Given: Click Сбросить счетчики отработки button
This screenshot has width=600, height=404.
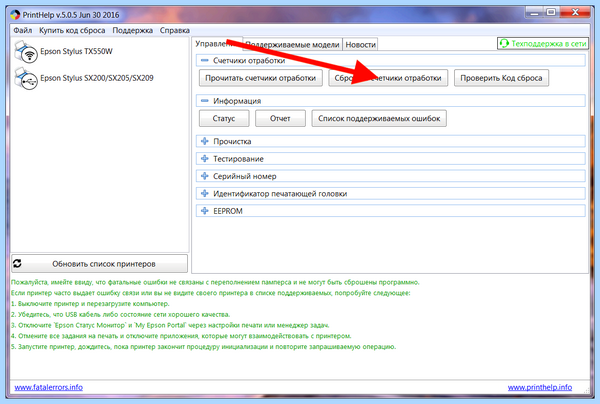Looking at the screenshot, I should pos(388,78).
